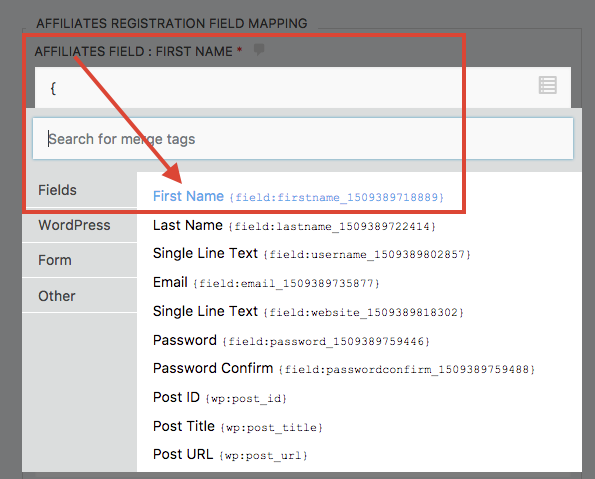
Task: Pick the username Single Line Text tag
Action: click(312, 254)
